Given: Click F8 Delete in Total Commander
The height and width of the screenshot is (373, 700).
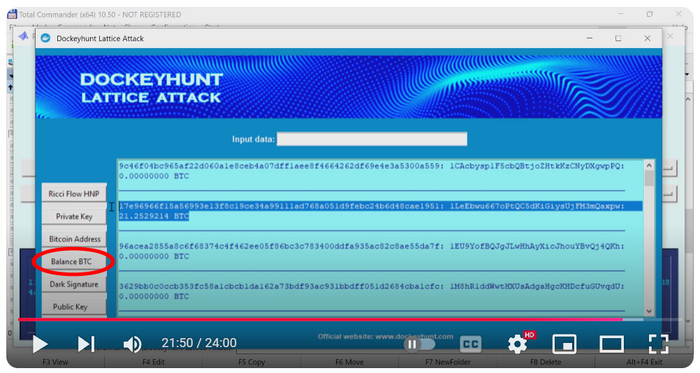Looking at the screenshot, I should (x=546, y=362).
